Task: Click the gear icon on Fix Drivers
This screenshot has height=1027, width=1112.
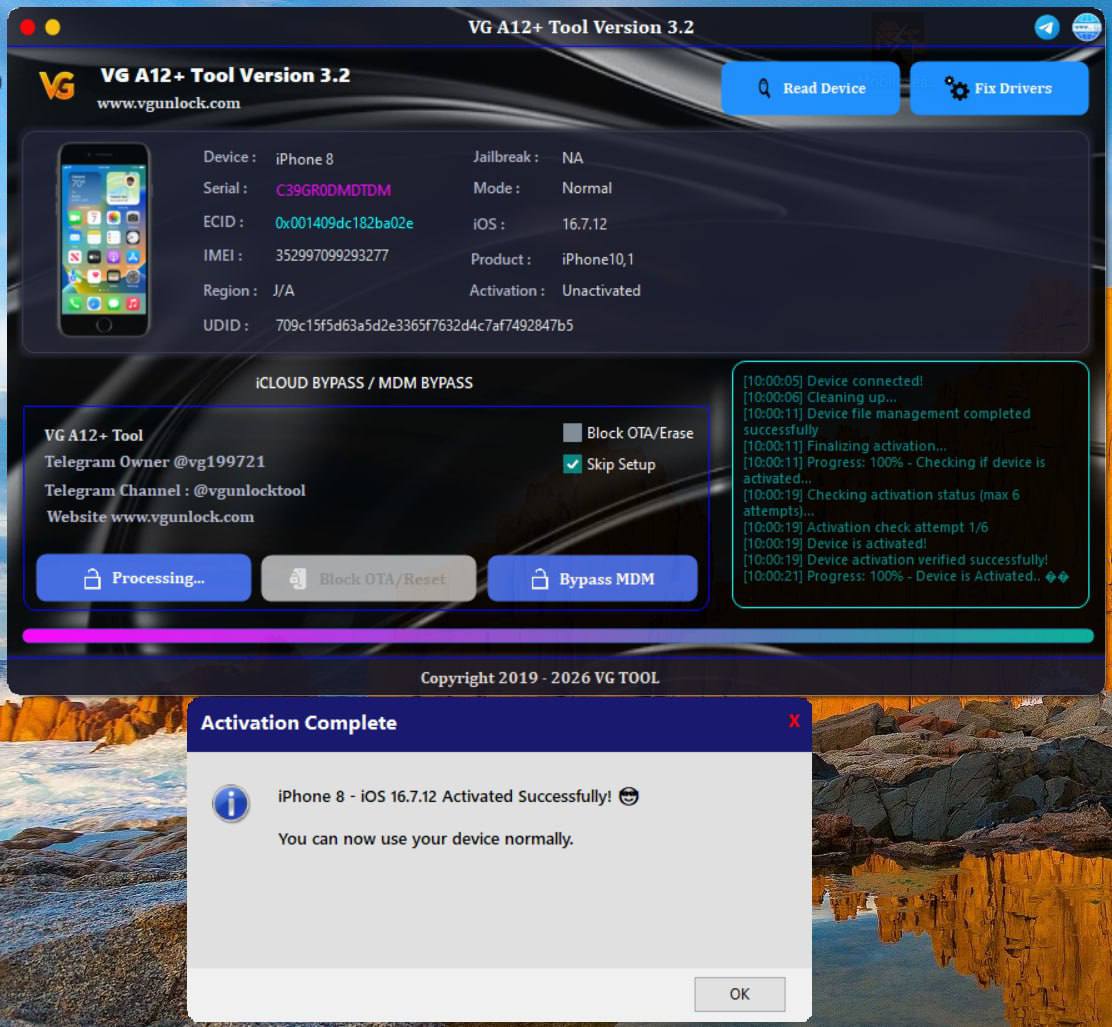Action: pyautogui.click(x=957, y=89)
